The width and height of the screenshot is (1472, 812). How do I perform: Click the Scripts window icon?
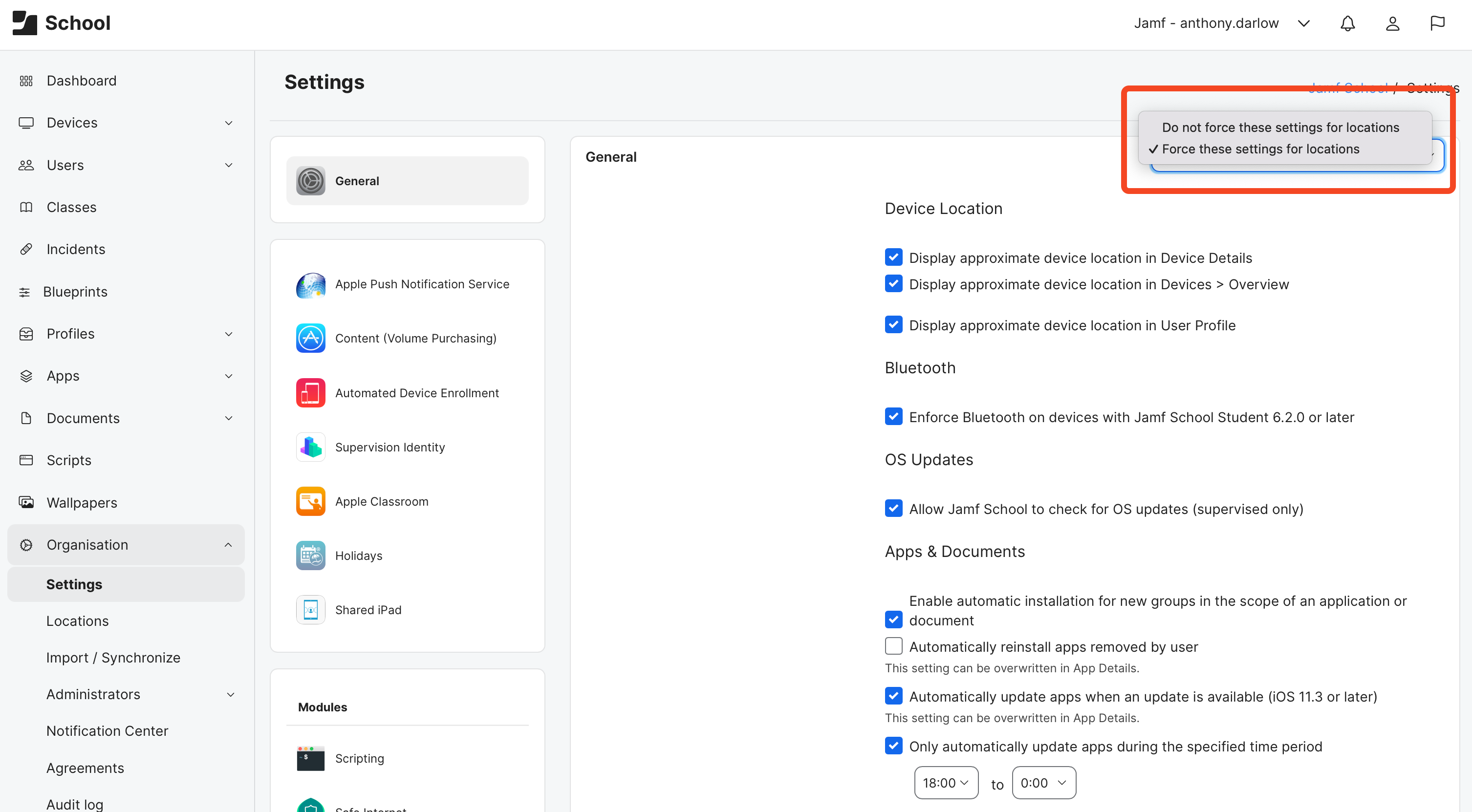pyautogui.click(x=26, y=460)
